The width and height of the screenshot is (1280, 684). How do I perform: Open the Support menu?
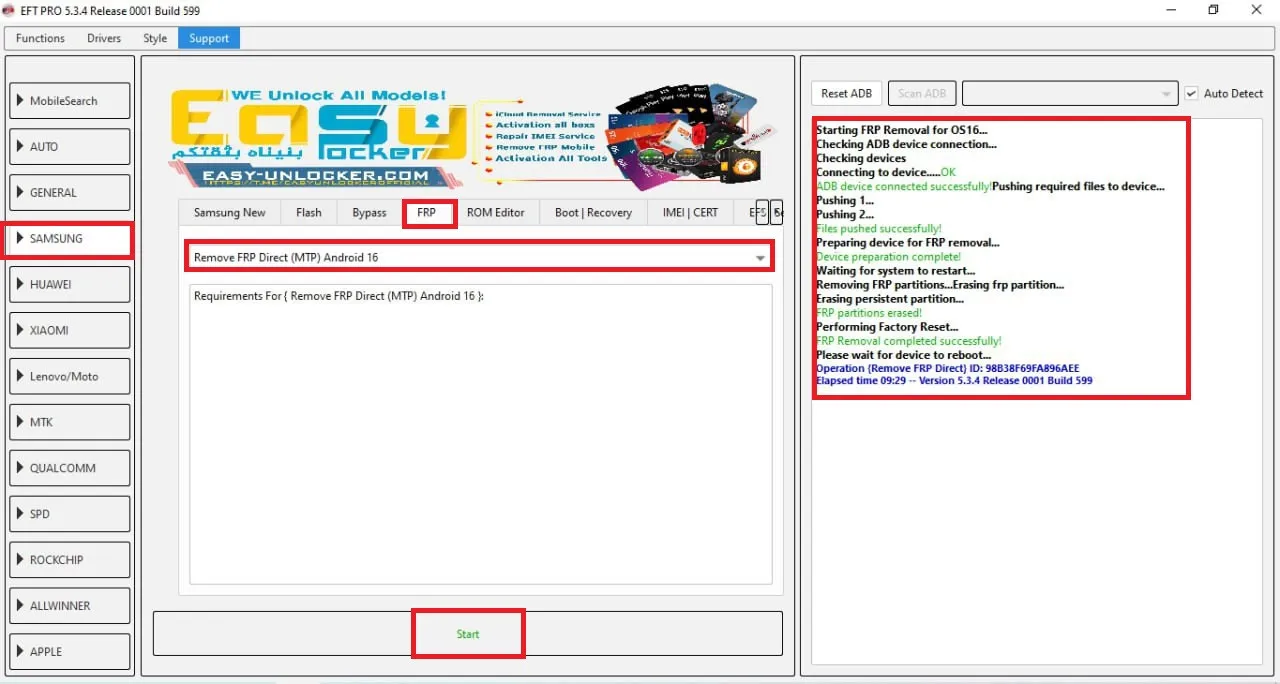209,38
